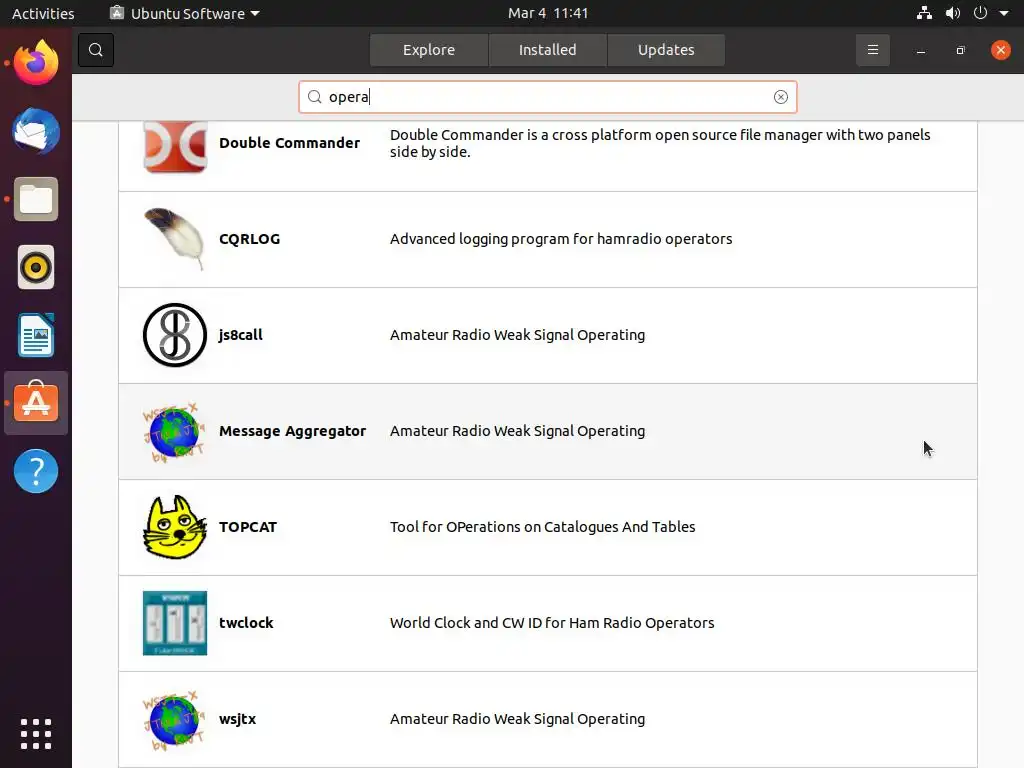
Task: Open Help from the dock
Action: click(x=36, y=471)
